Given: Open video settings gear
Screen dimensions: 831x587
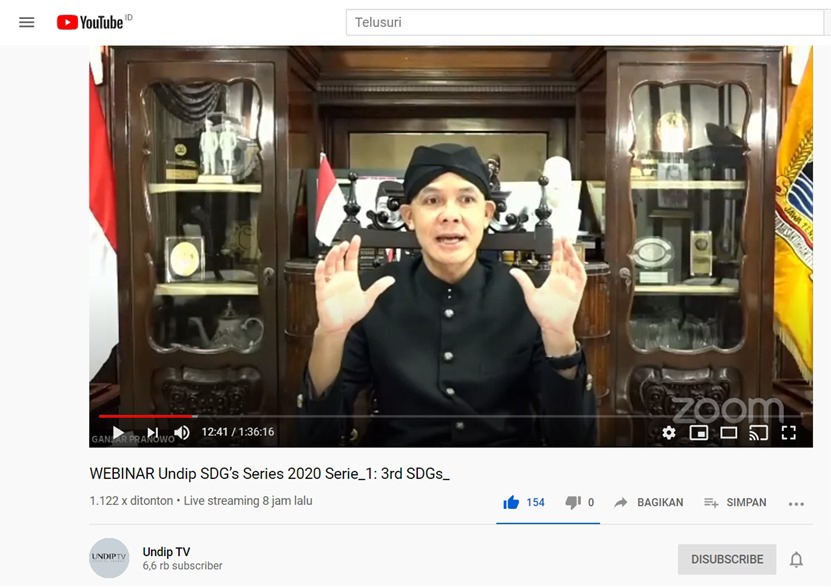Looking at the screenshot, I should pos(669,433).
